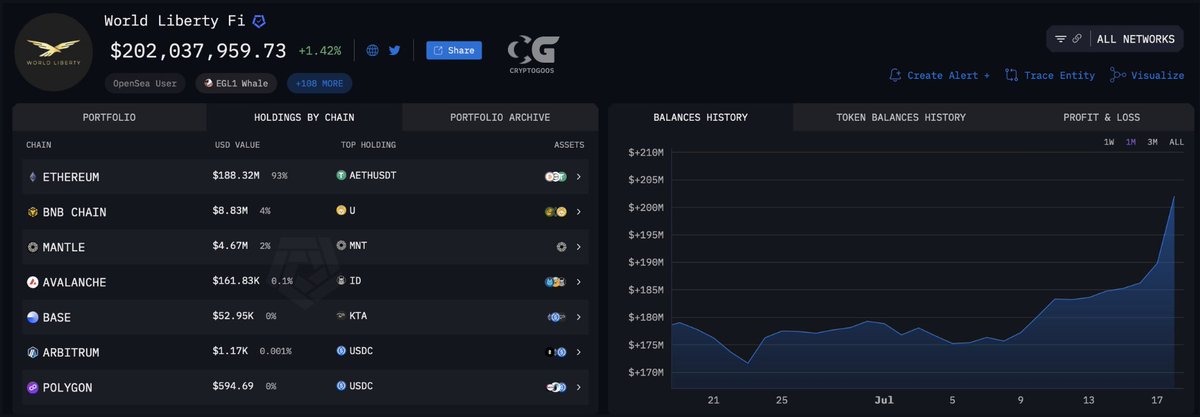Set chart range to 3M
The height and width of the screenshot is (417, 1200).
(x=1153, y=142)
